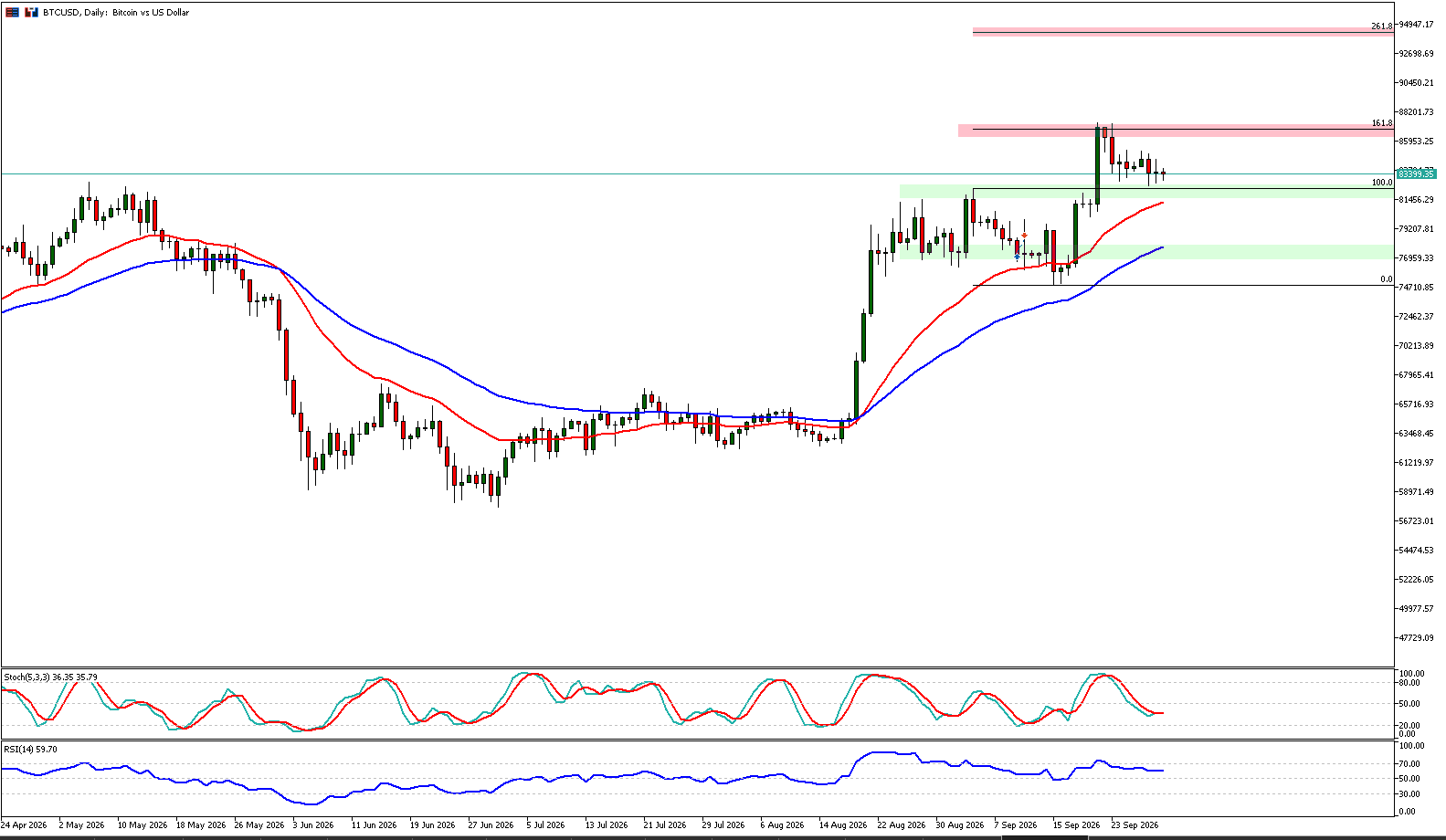The height and width of the screenshot is (840, 1446).
Task: Select the end of the blue moving average line
Action: tap(1161, 247)
